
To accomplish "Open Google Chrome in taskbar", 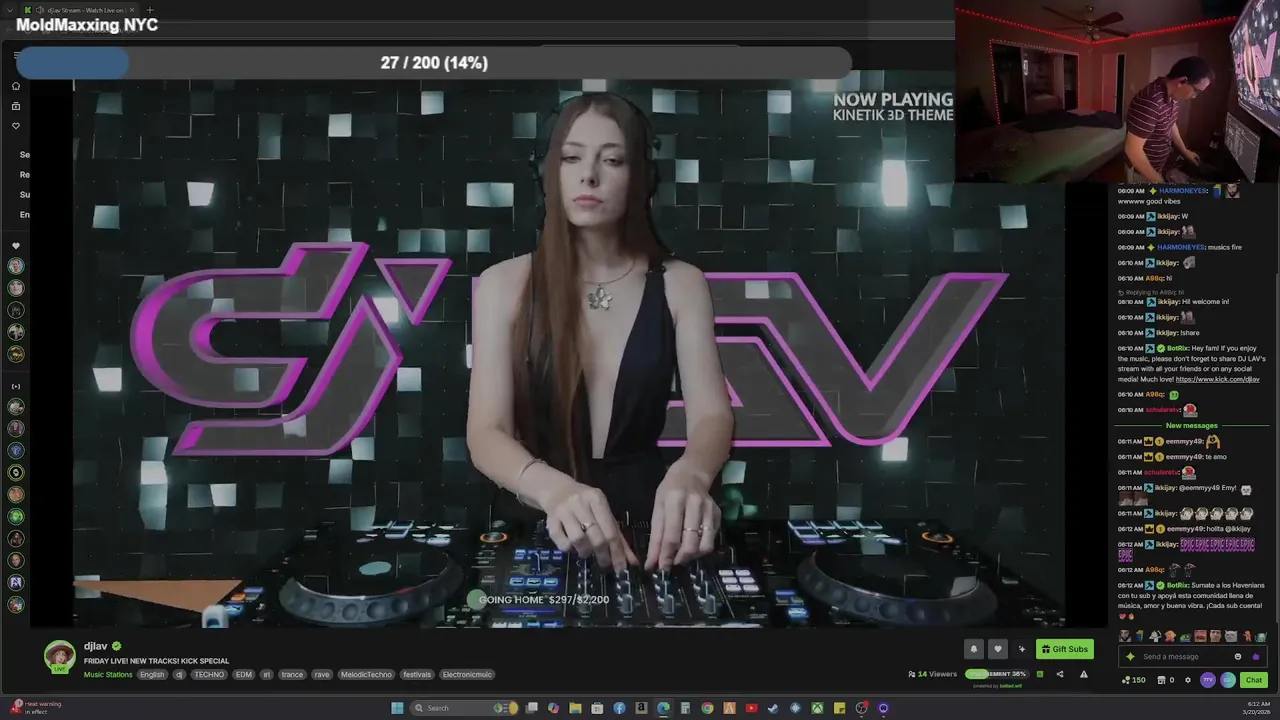I will pos(707,708).
